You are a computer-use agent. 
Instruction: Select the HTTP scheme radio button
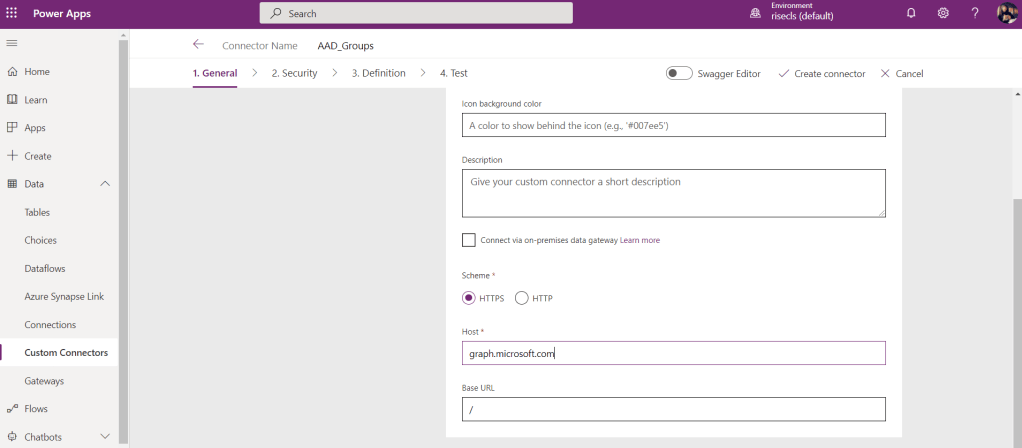point(521,298)
